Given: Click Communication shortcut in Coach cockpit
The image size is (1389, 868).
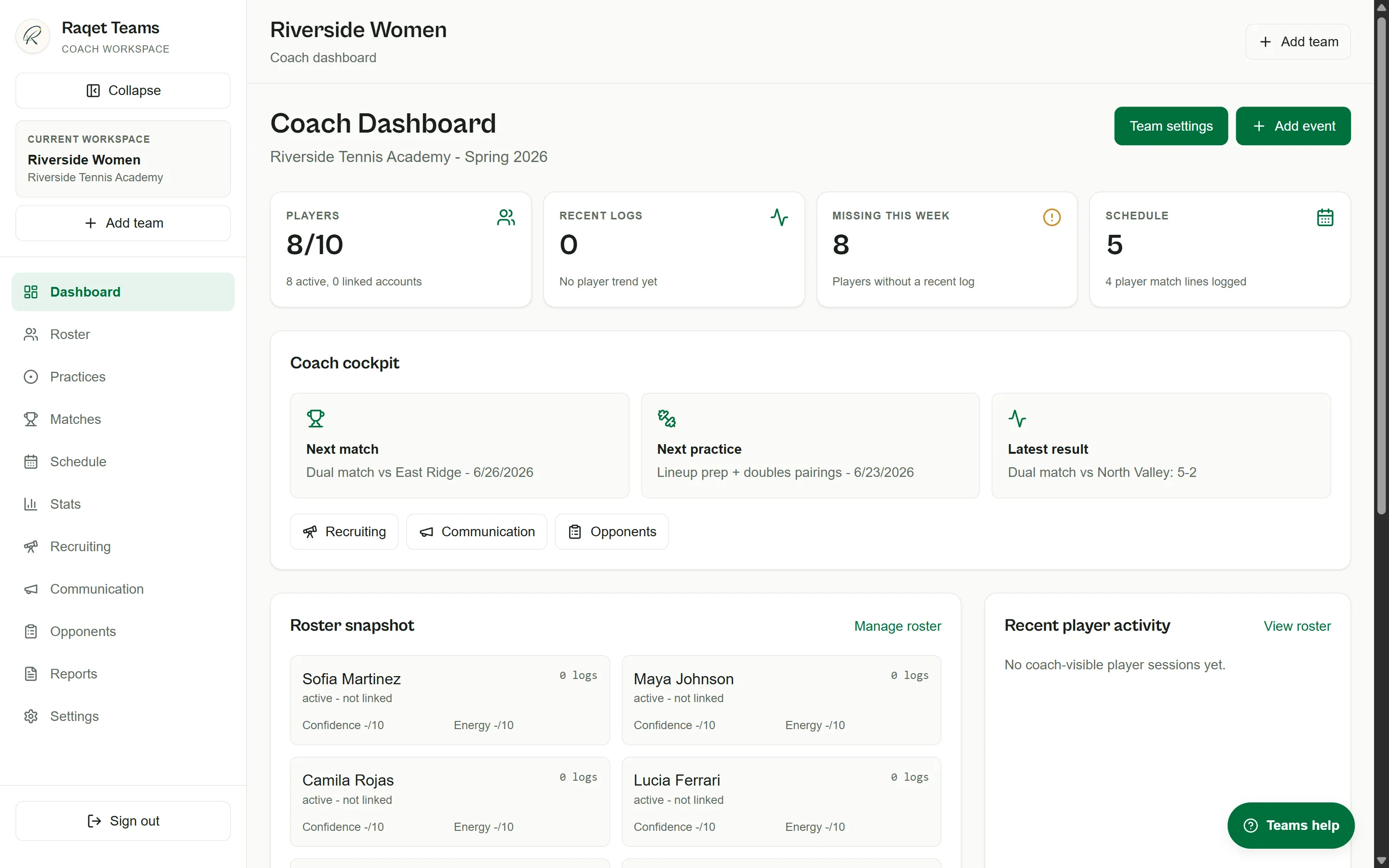Looking at the screenshot, I should 477,531.
